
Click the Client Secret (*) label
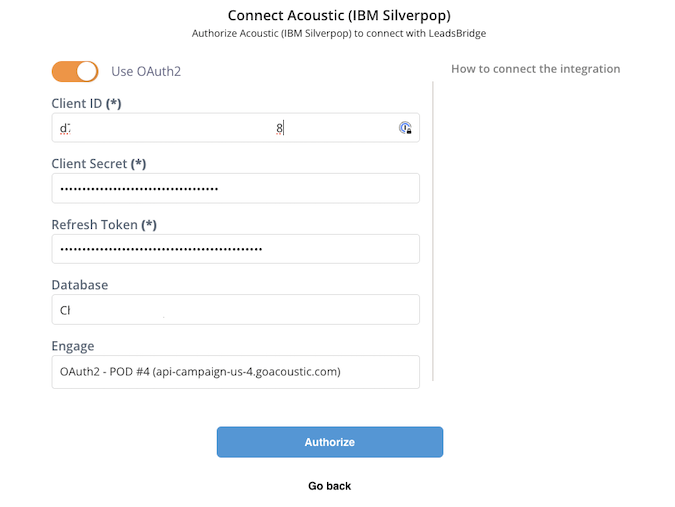click(x=99, y=164)
